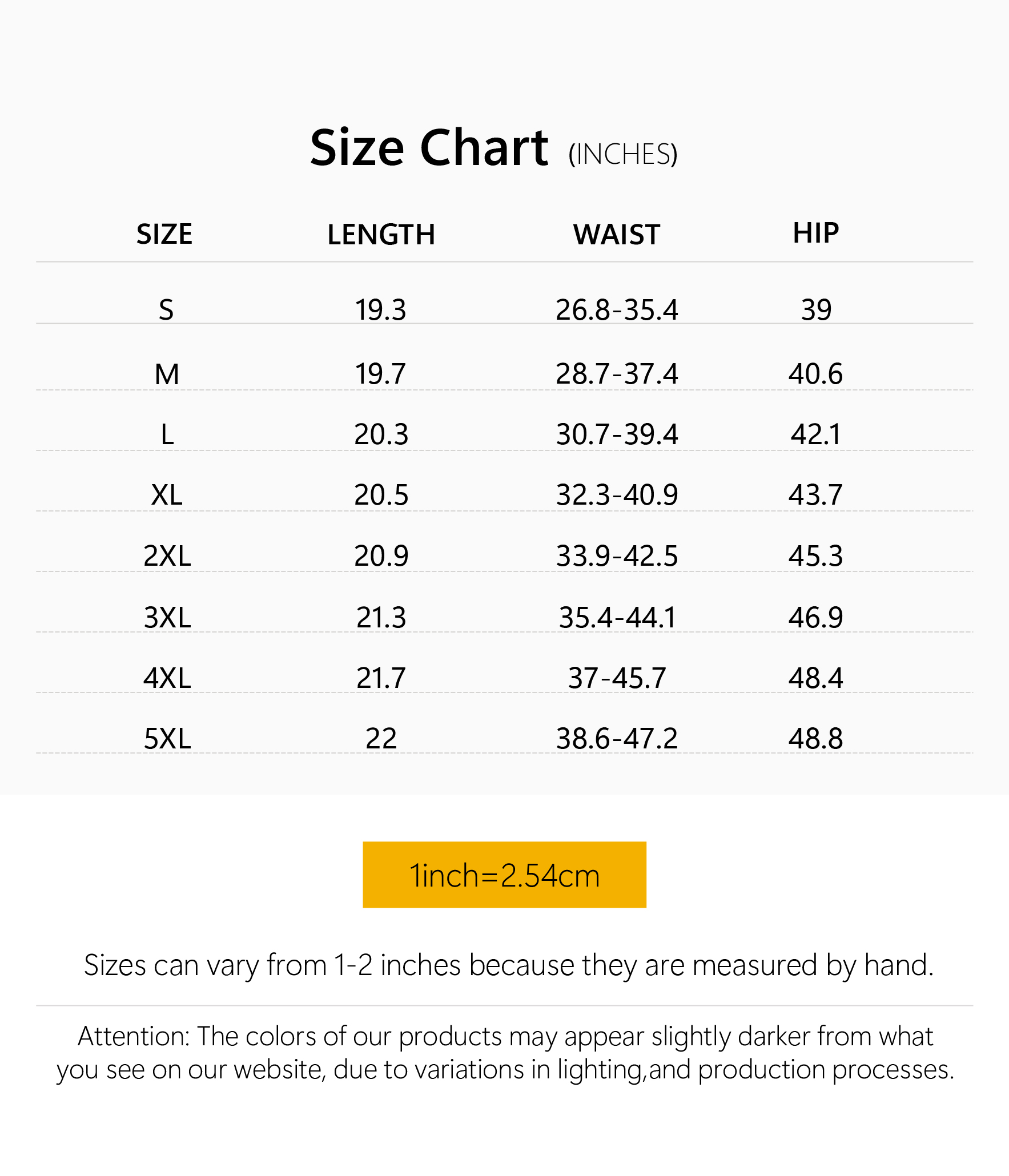The image size is (1009, 1176).
Task: Click the 3XL size label
Action: pyautogui.click(x=167, y=618)
